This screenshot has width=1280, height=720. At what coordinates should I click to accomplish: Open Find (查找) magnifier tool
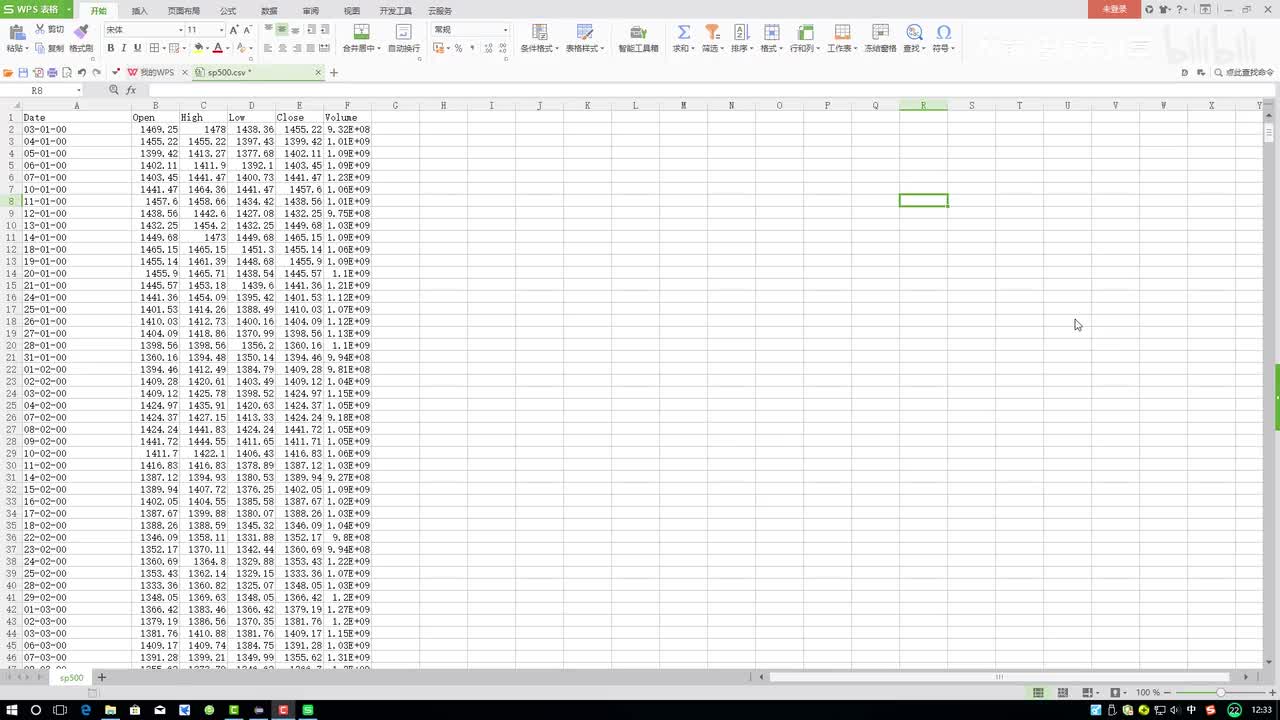click(914, 38)
